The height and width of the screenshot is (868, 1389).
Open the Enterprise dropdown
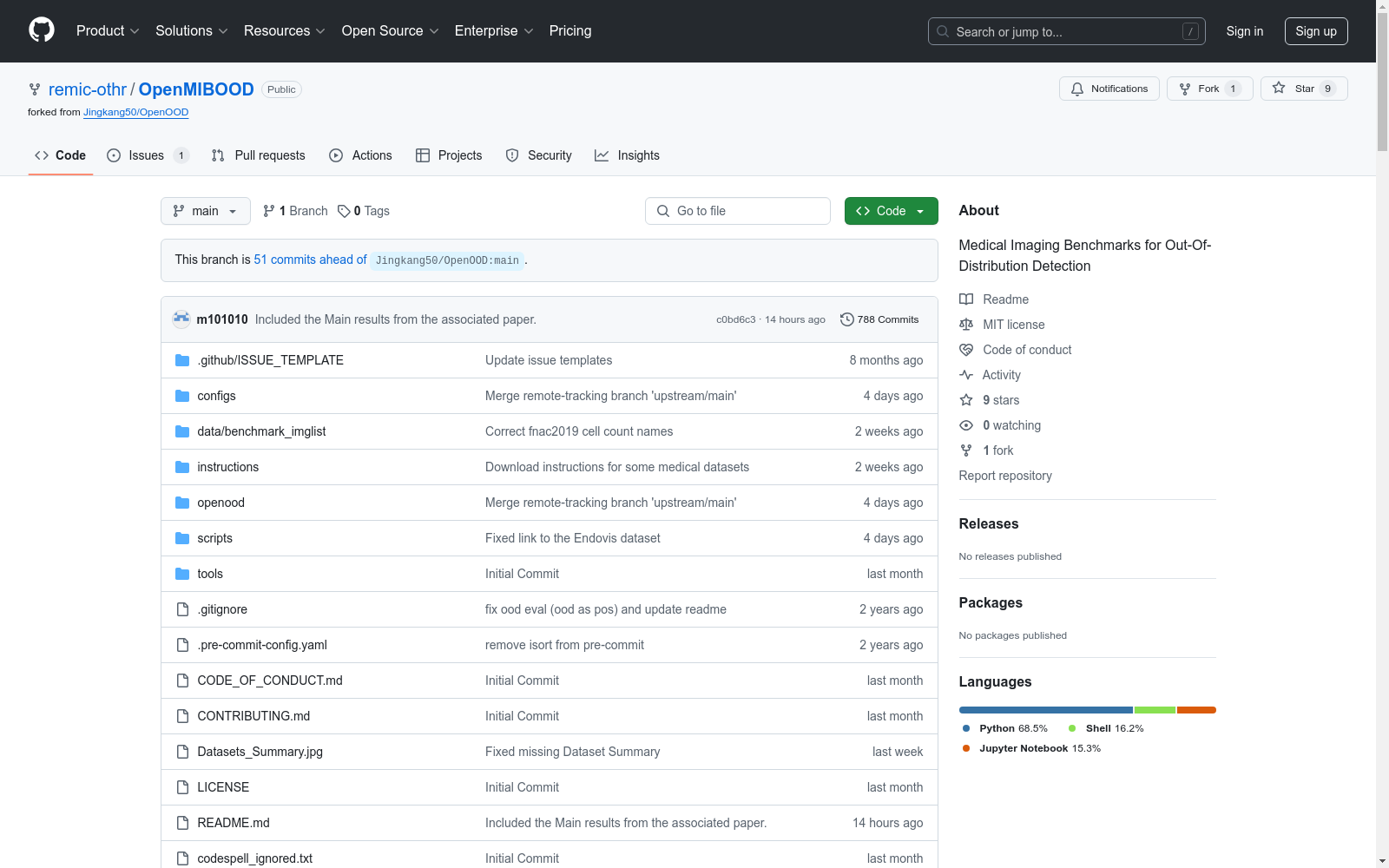click(x=494, y=30)
